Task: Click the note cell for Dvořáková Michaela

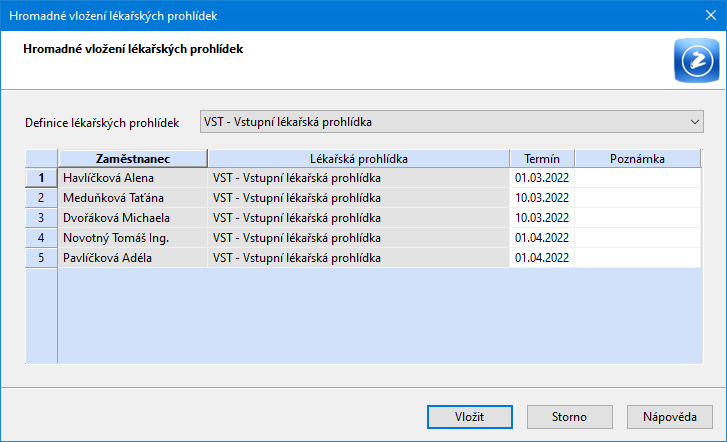Action: pos(638,218)
